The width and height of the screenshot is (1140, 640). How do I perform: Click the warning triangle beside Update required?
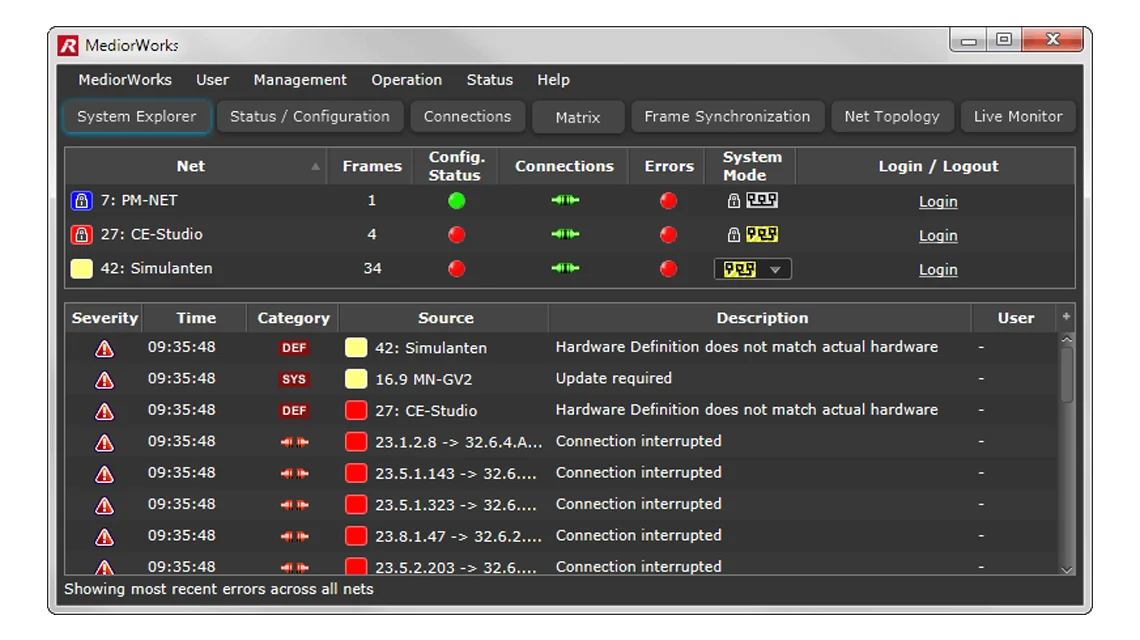coord(105,380)
